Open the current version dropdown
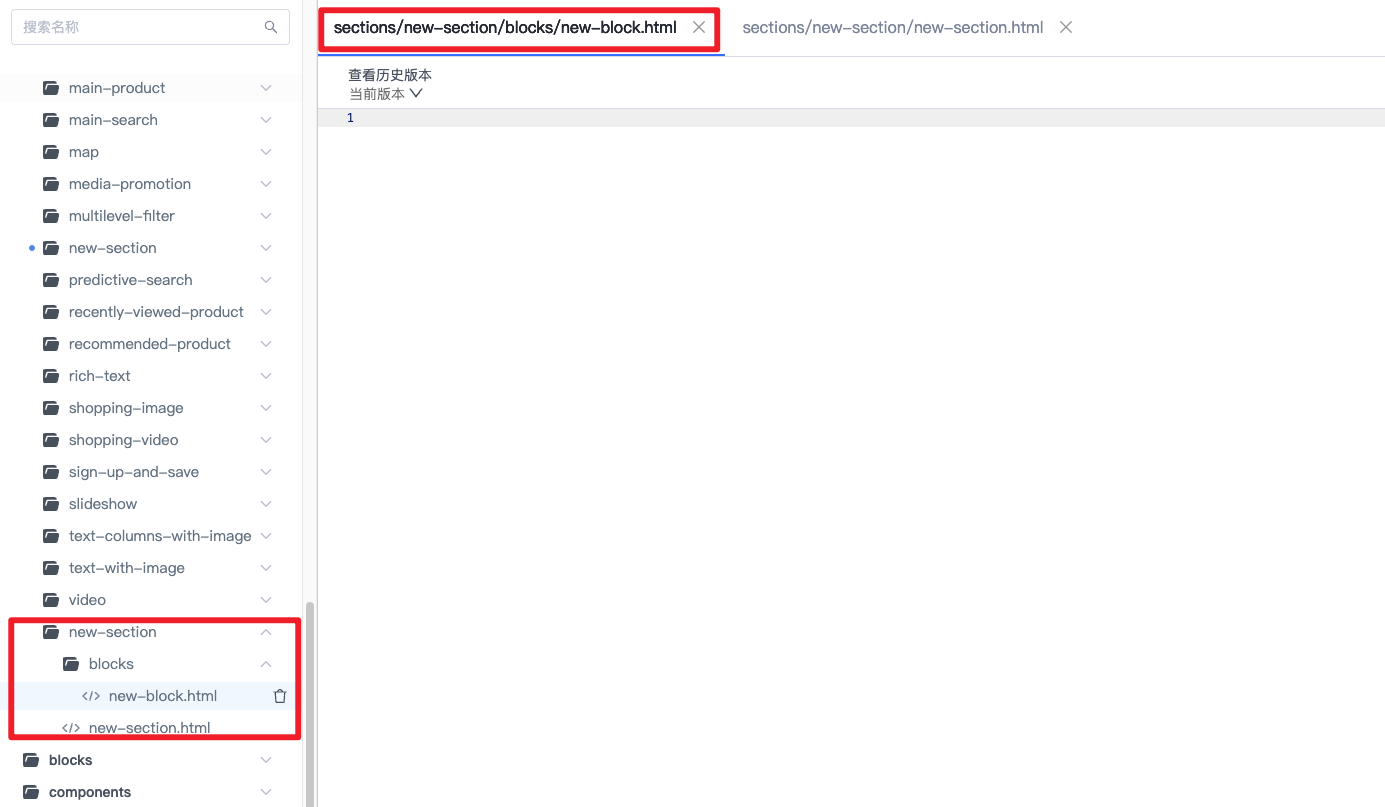Image resolution: width=1385 pixels, height=807 pixels. (x=386, y=94)
